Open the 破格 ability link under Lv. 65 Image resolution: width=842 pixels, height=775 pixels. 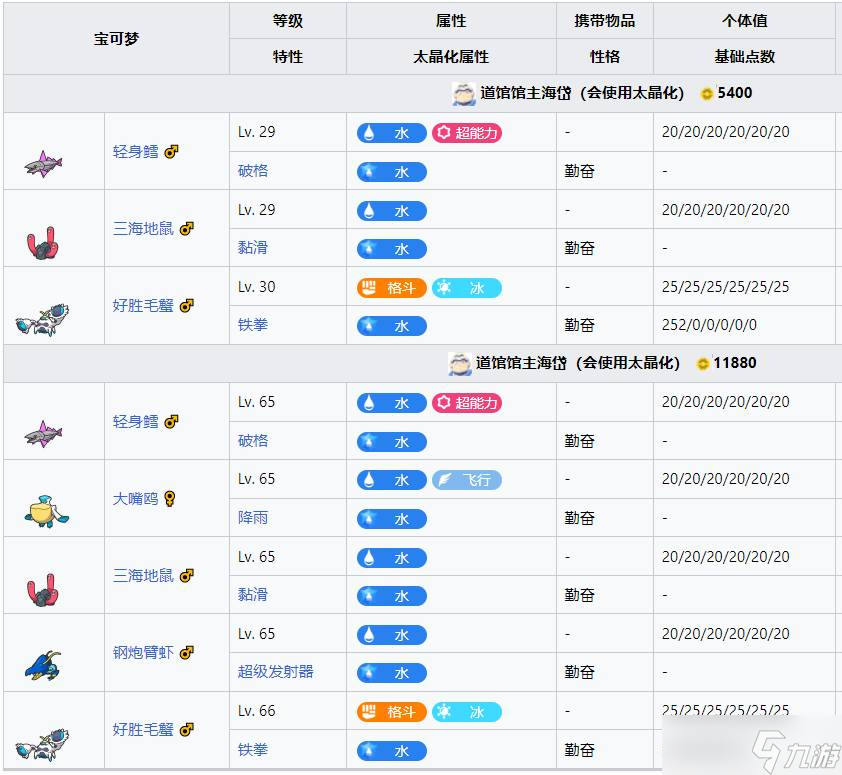(x=253, y=441)
